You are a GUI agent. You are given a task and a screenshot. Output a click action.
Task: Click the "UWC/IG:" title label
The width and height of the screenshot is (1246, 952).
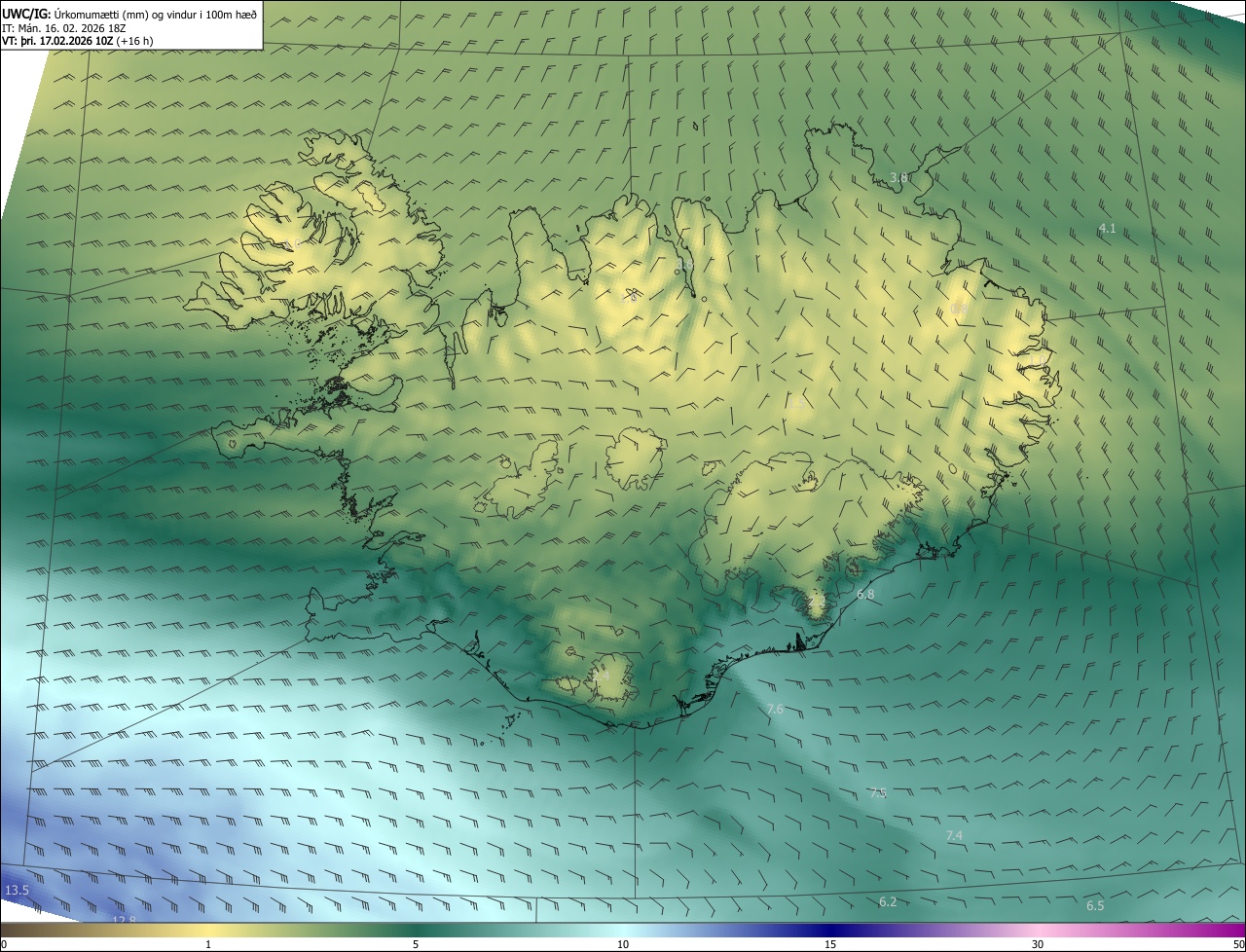tap(26, 14)
